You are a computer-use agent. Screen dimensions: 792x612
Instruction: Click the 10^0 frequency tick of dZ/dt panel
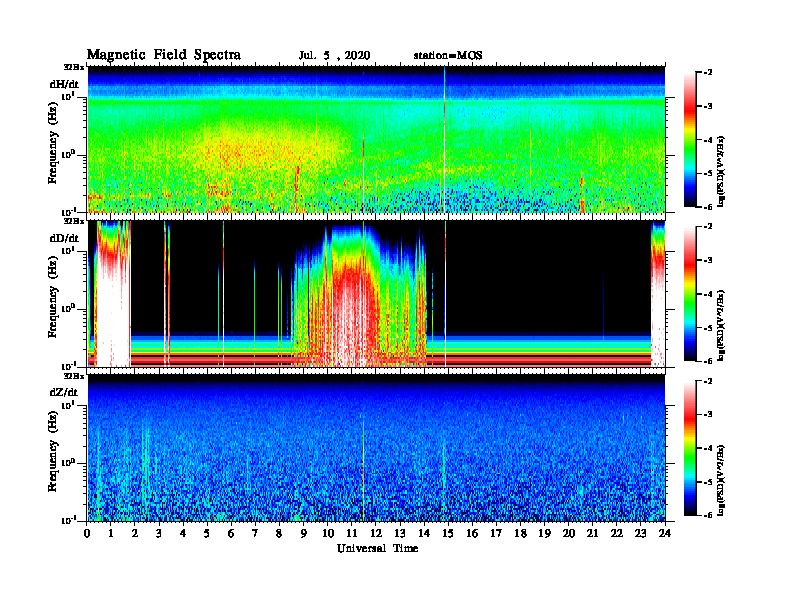pyautogui.click(x=68, y=463)
